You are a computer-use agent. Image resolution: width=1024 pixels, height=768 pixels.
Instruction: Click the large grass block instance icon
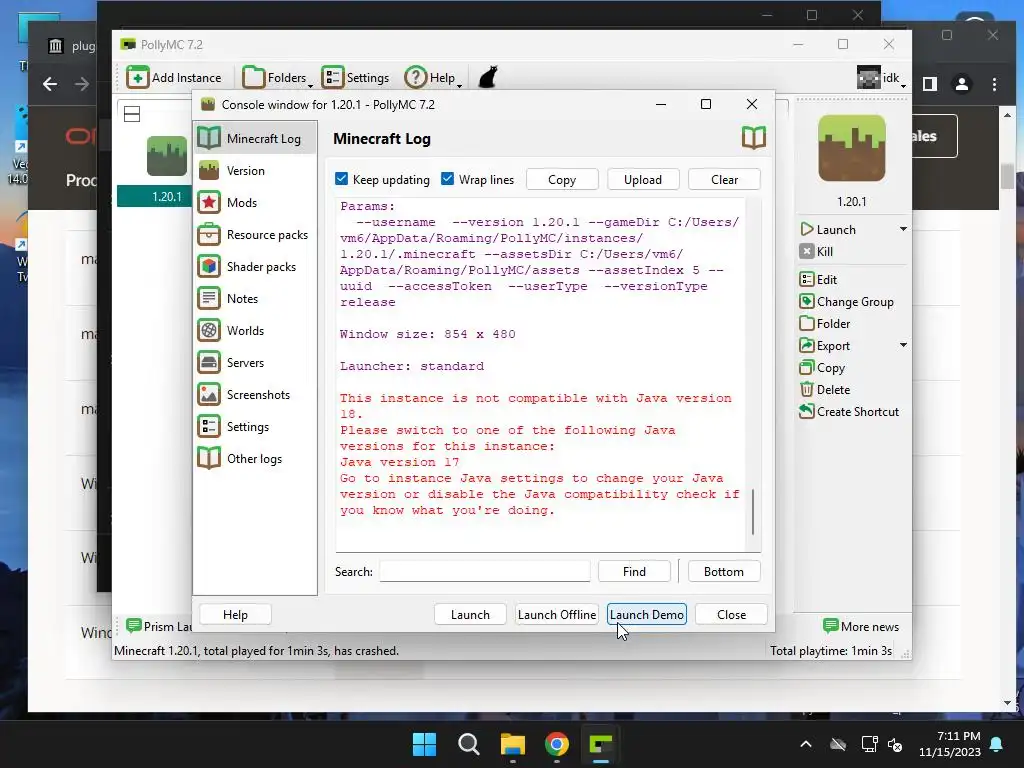coord(852,148)
